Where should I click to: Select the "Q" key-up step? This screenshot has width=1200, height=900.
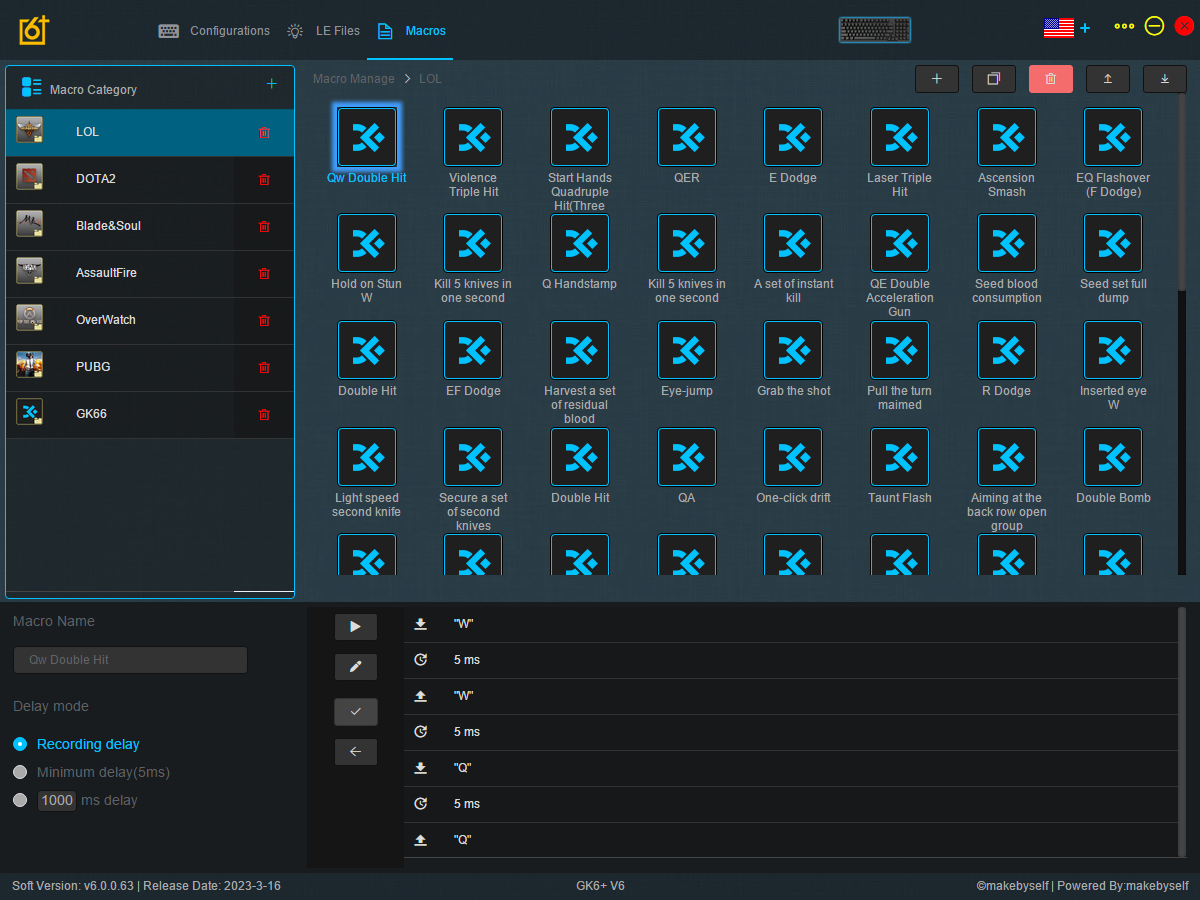[x=790, y=840]
